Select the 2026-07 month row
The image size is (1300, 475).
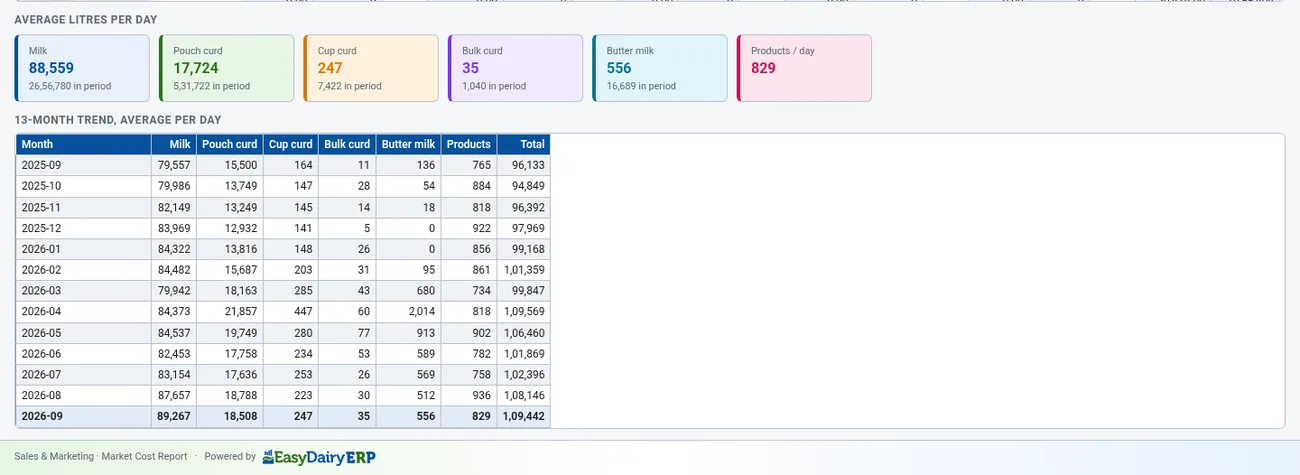[x=283, y=375]
